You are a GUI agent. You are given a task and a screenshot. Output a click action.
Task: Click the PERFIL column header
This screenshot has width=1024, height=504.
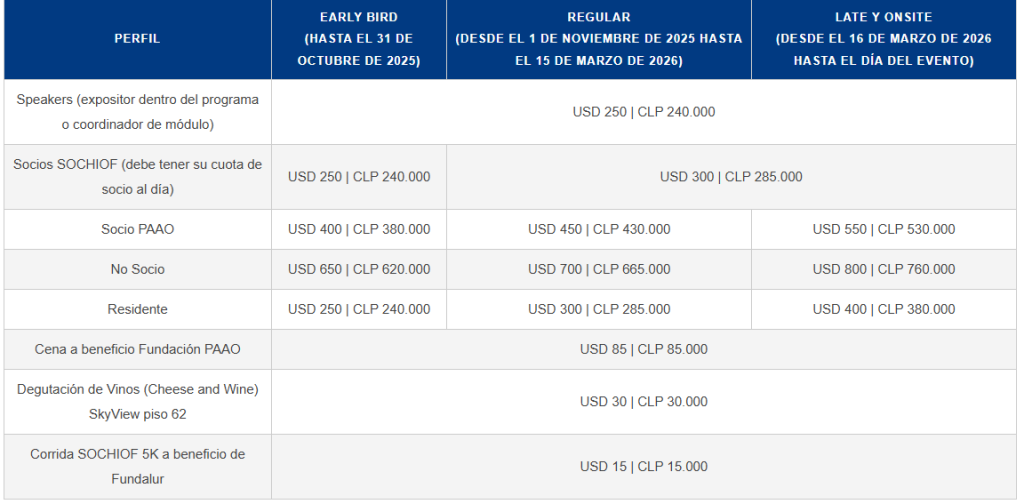click(137, 39)
